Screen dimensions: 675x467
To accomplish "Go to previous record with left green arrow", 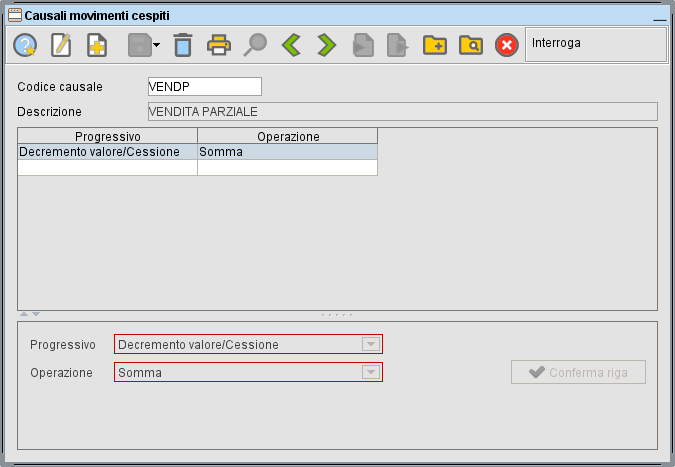I will point(291,45).
